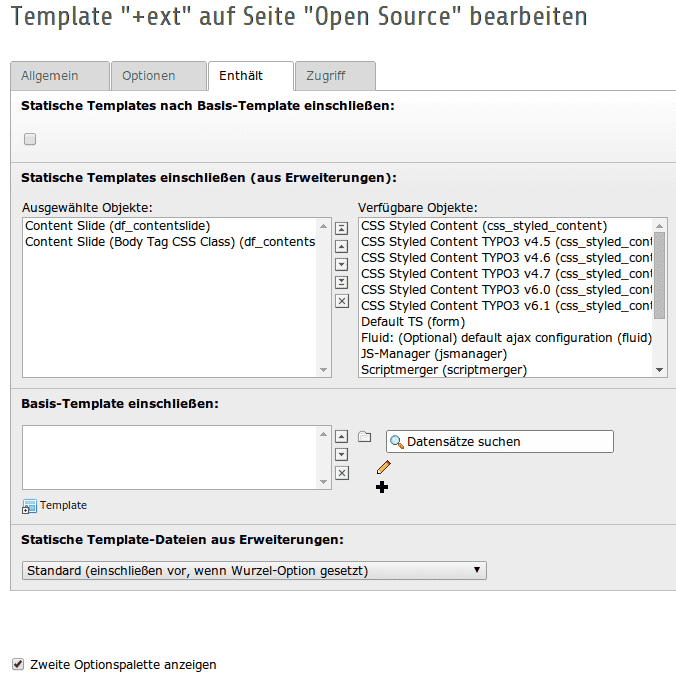Open the Statische Template-Dateien dropdown

tap(254, 570)
